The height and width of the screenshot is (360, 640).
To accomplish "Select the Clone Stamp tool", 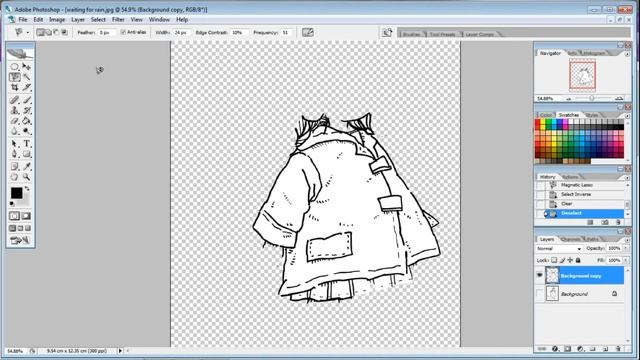I will [15, 110].
